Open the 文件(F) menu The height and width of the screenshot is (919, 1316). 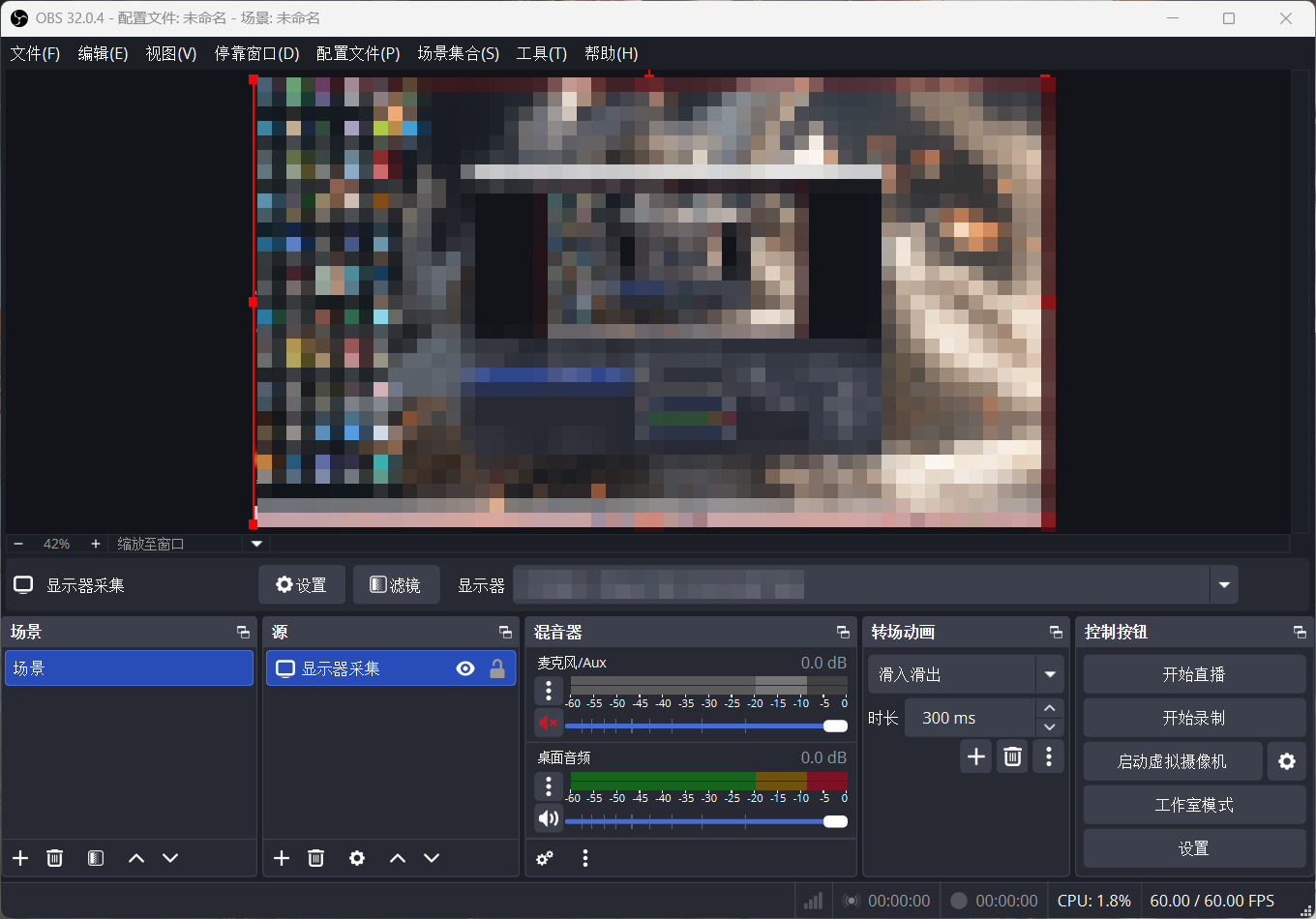[35, 53]
